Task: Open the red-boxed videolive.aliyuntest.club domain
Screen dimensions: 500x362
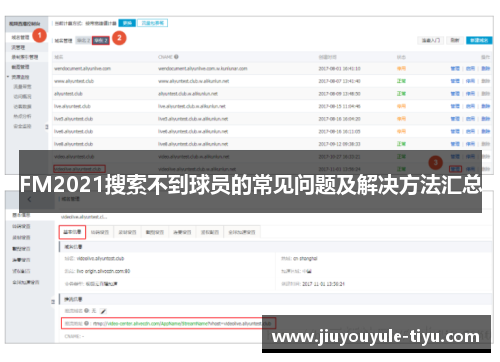Action: click(79, 169)
